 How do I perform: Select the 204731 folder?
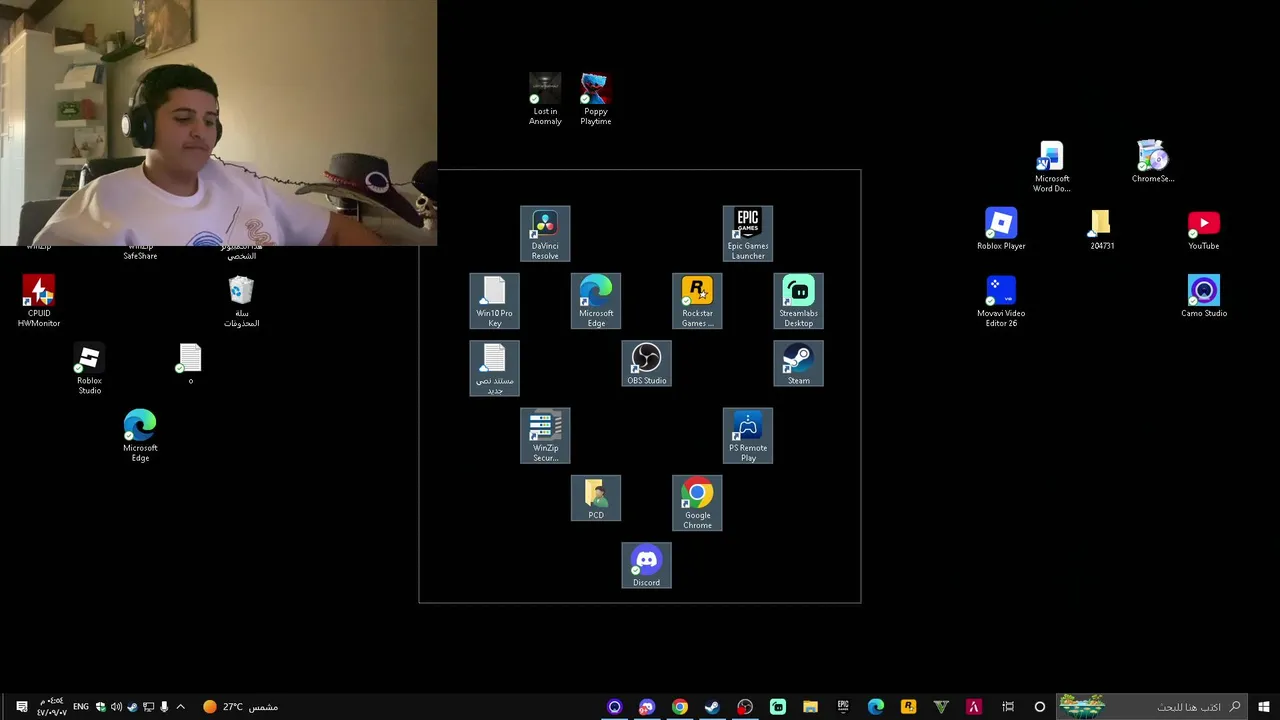1102,229
